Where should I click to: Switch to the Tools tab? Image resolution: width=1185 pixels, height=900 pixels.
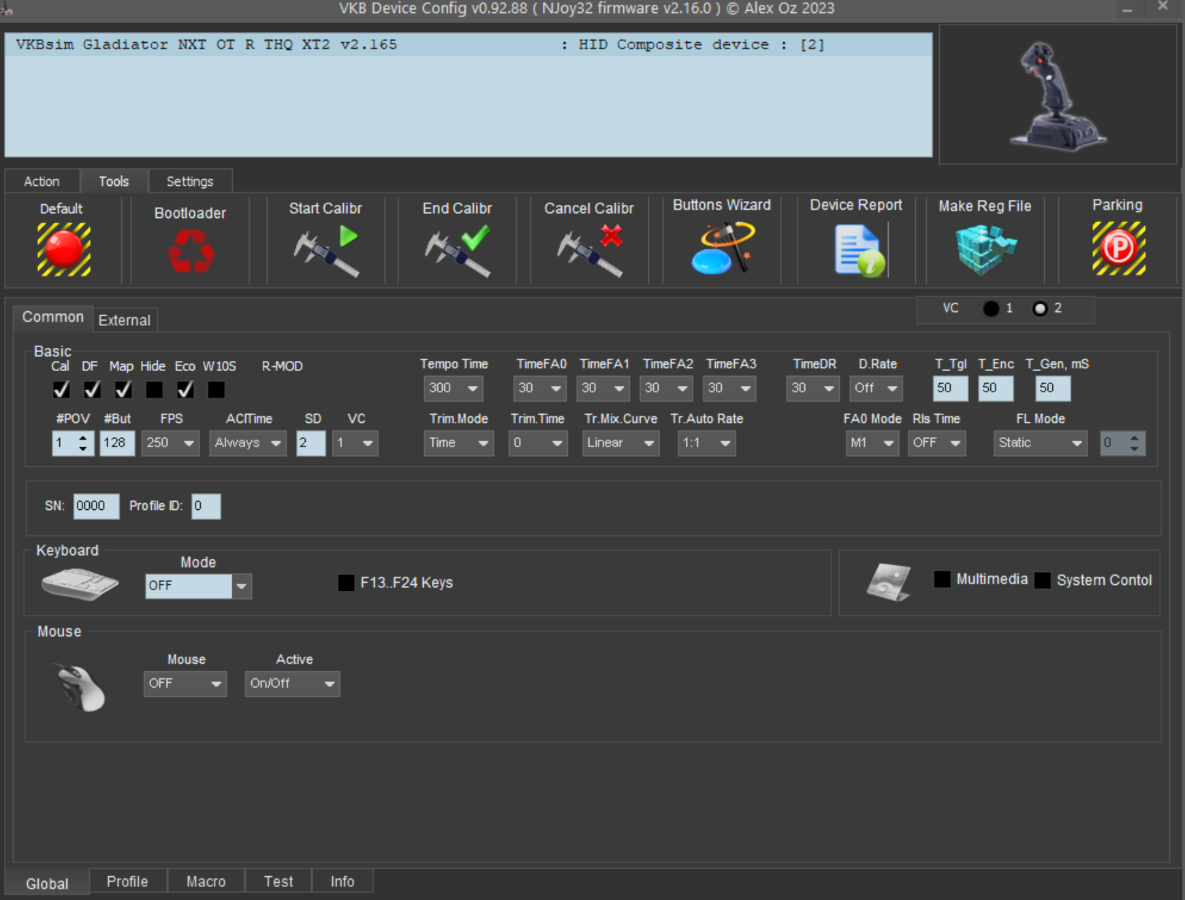click(114, 181)
